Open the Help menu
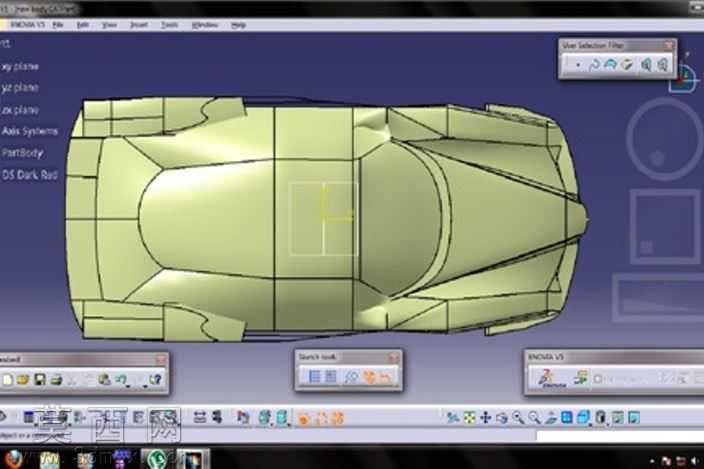704x469 pixels. pos(238,25)
